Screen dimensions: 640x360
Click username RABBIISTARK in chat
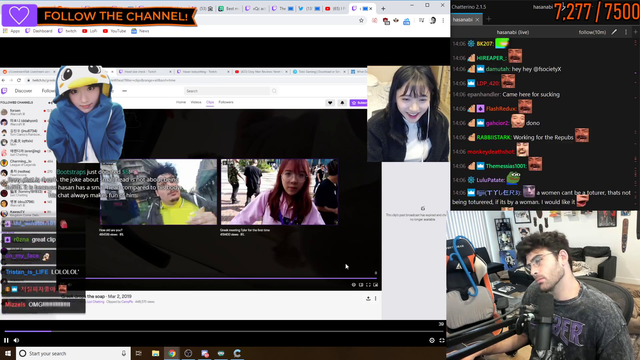(x=493, y=138)
